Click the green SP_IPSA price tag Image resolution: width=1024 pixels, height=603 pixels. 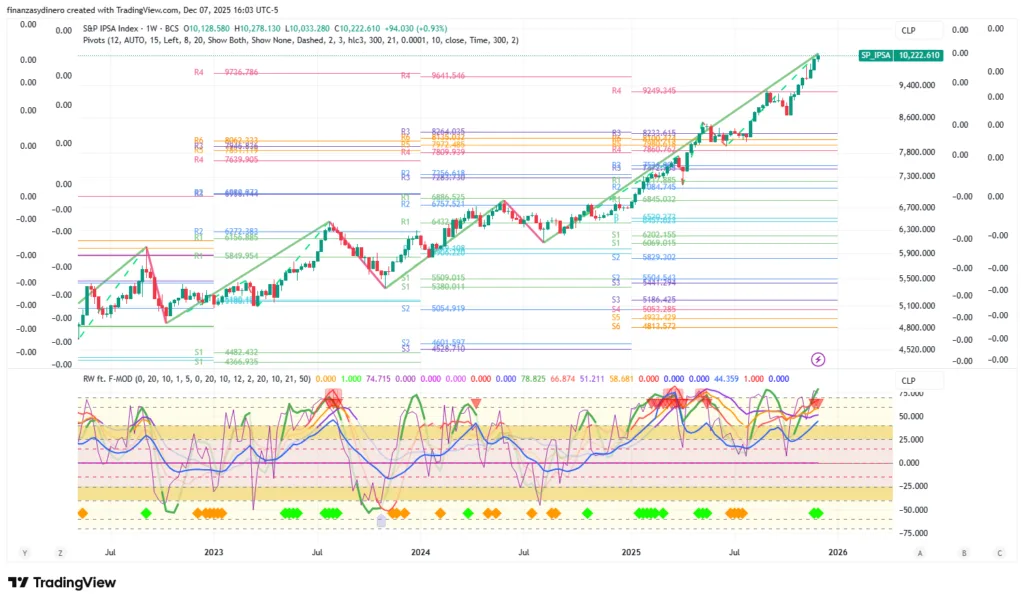click(x=877, y=56)
